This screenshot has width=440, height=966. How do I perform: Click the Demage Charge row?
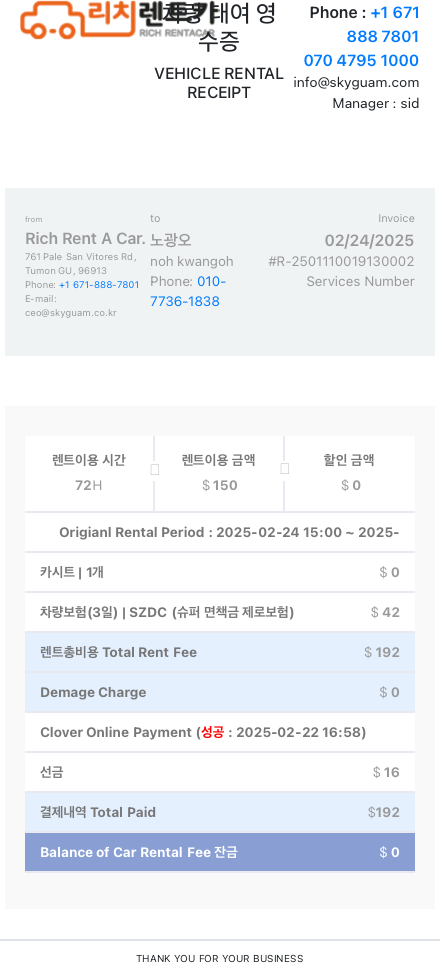pos(220,692)
